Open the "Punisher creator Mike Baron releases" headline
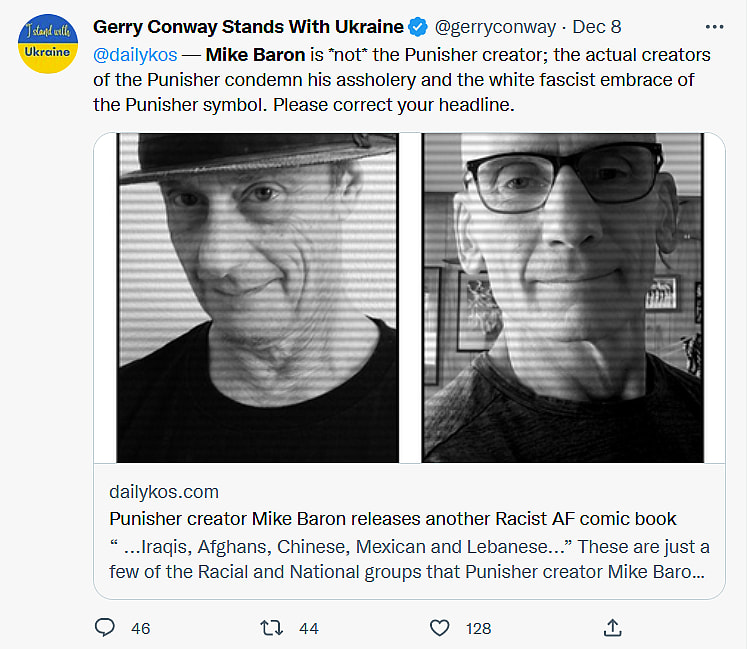The width and height of the screenshot is (750, 649). [392, 519]
